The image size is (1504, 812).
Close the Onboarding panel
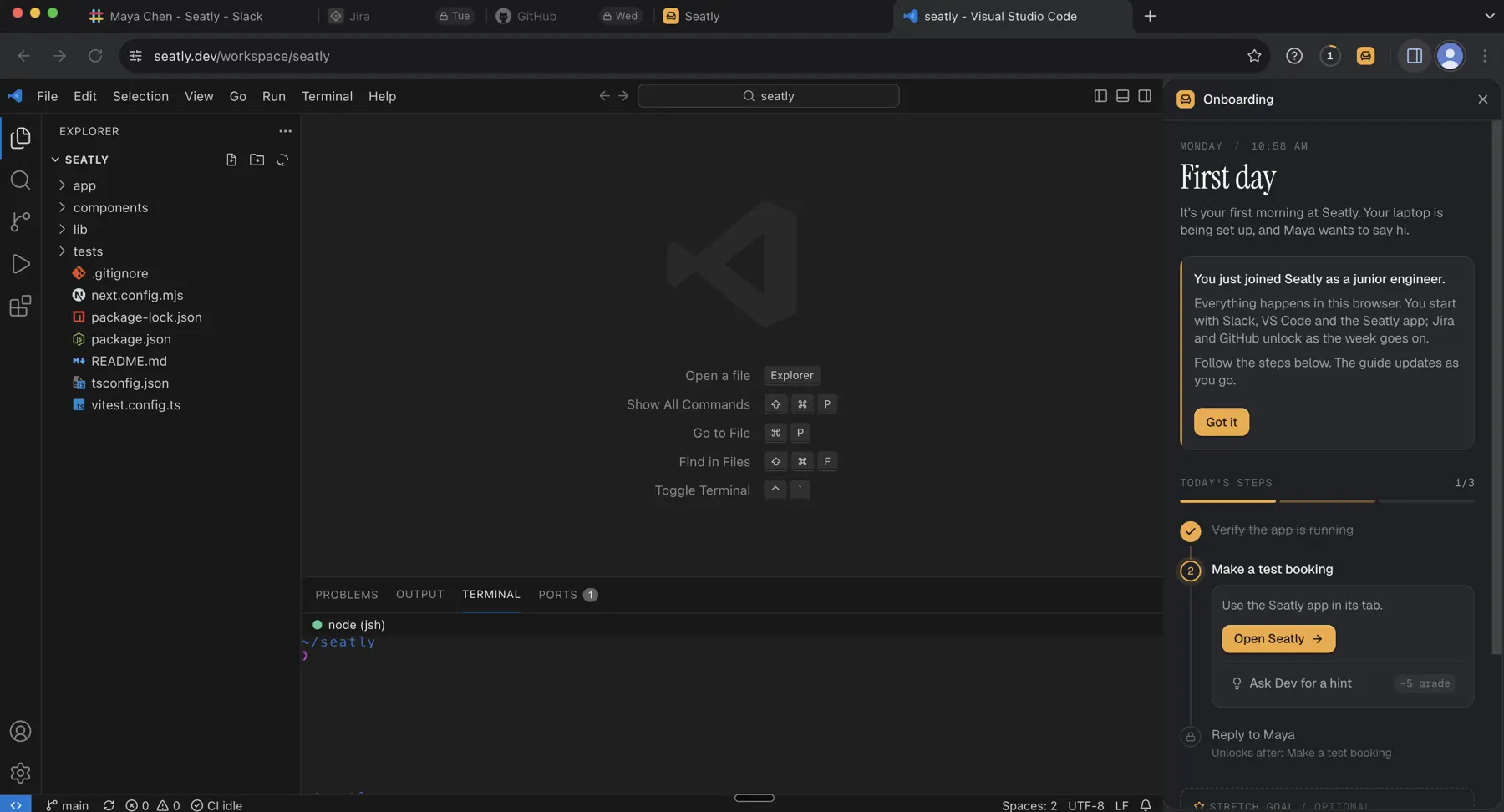click(1483, 99)
